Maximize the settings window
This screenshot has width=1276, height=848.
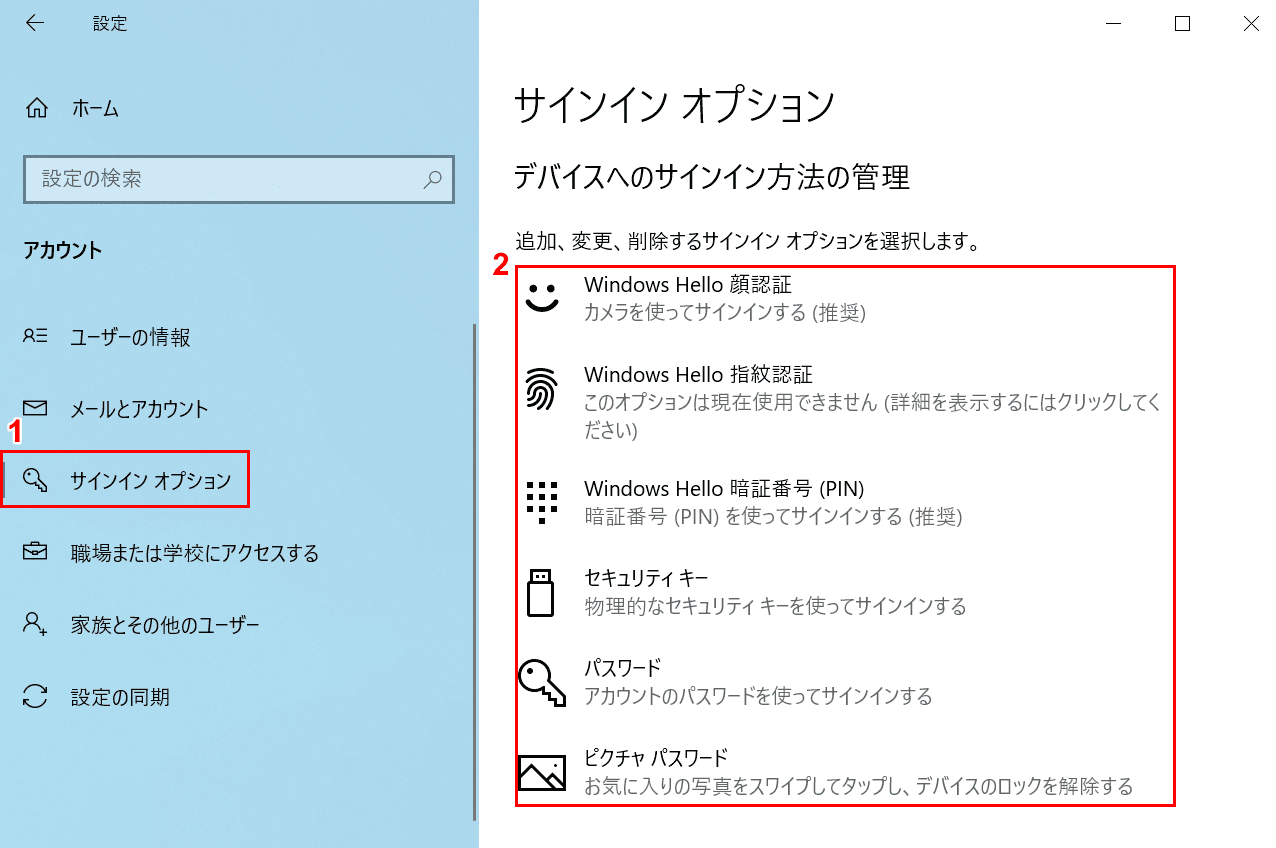click(x=1182, y=23)
